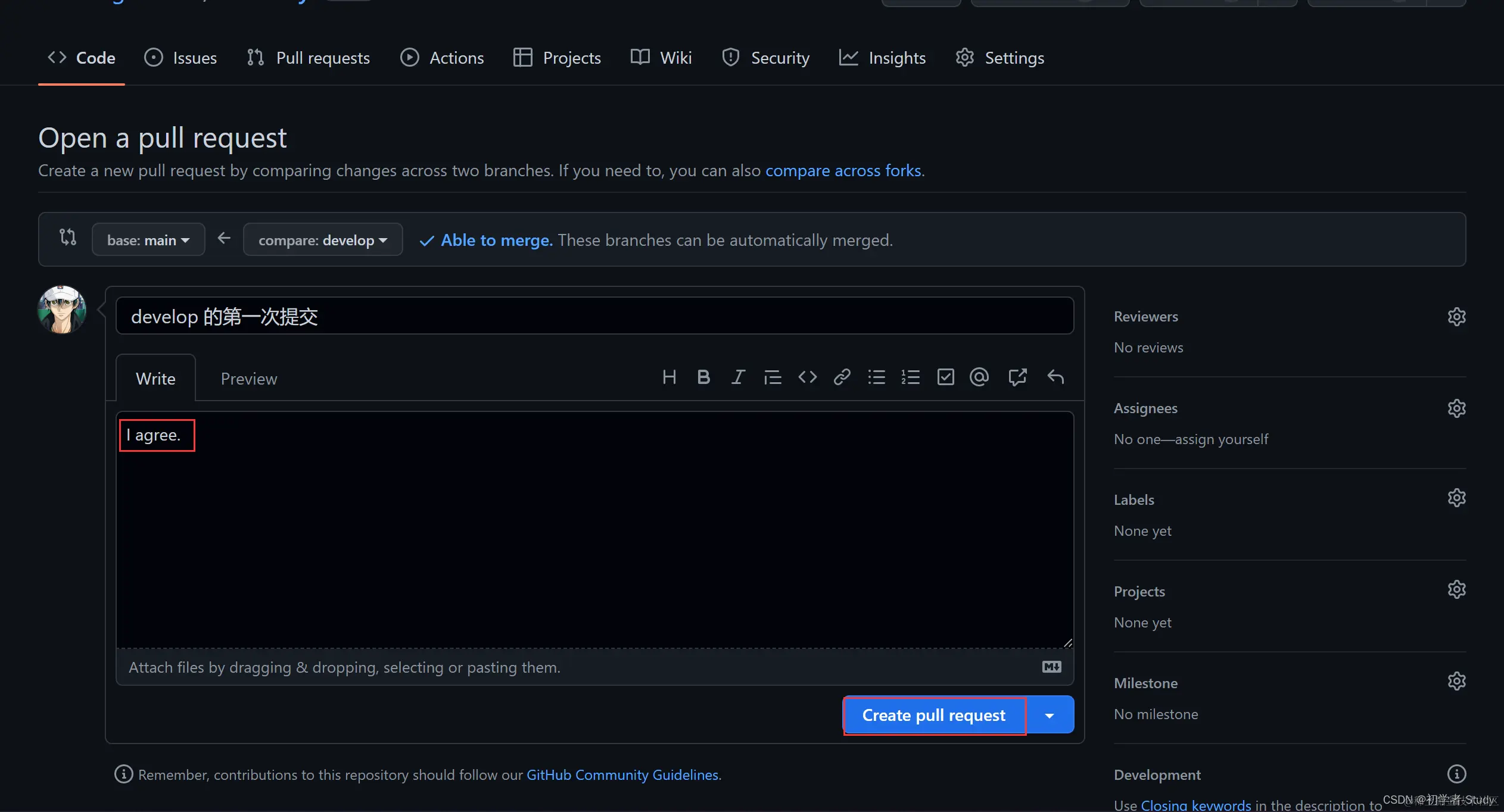Click the heading formatting icon
The width and height of the screenshot is (1504, 812).
pyautogui.click(x=669, y=377)
